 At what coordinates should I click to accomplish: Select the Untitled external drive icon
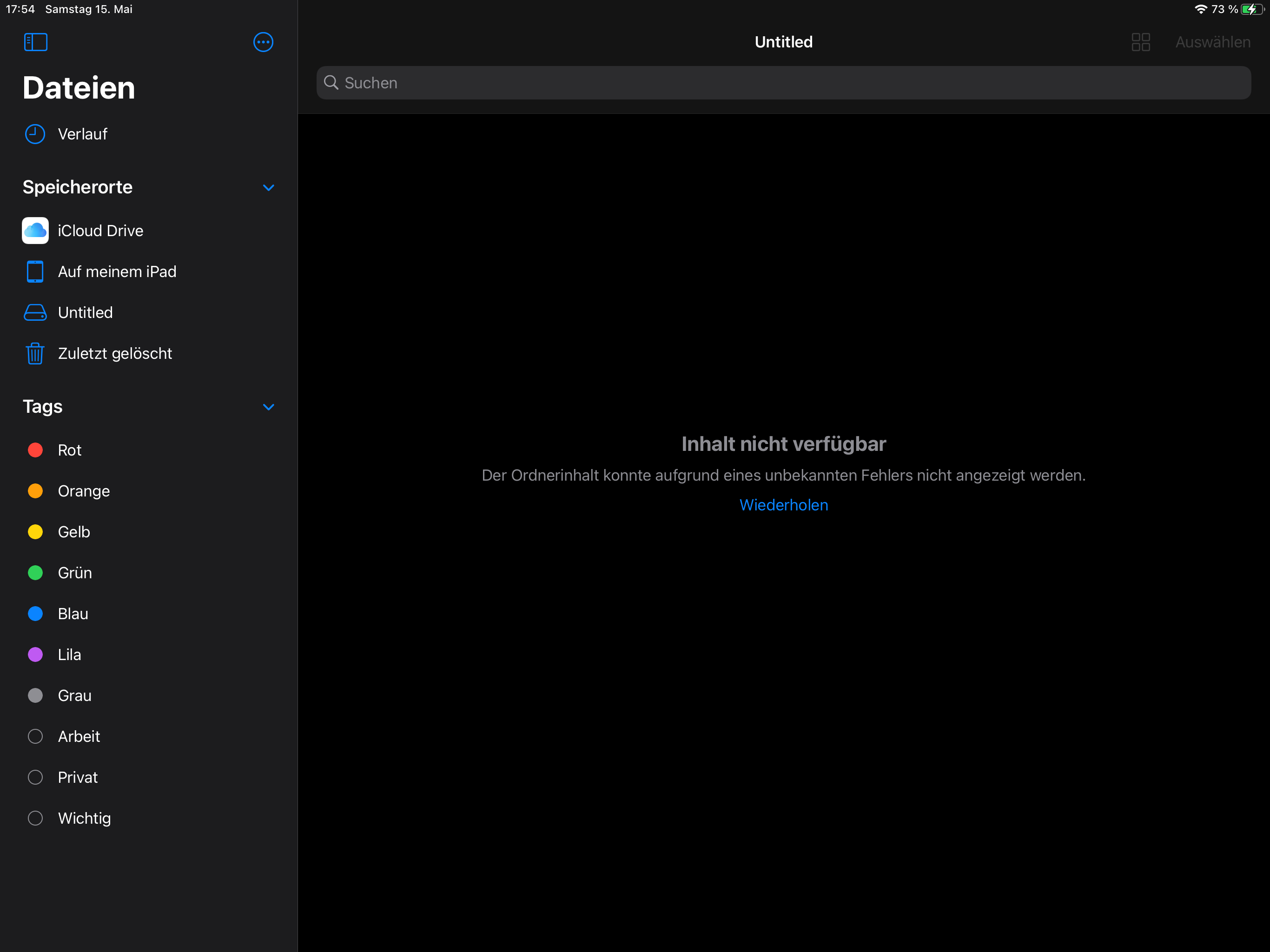35,312
